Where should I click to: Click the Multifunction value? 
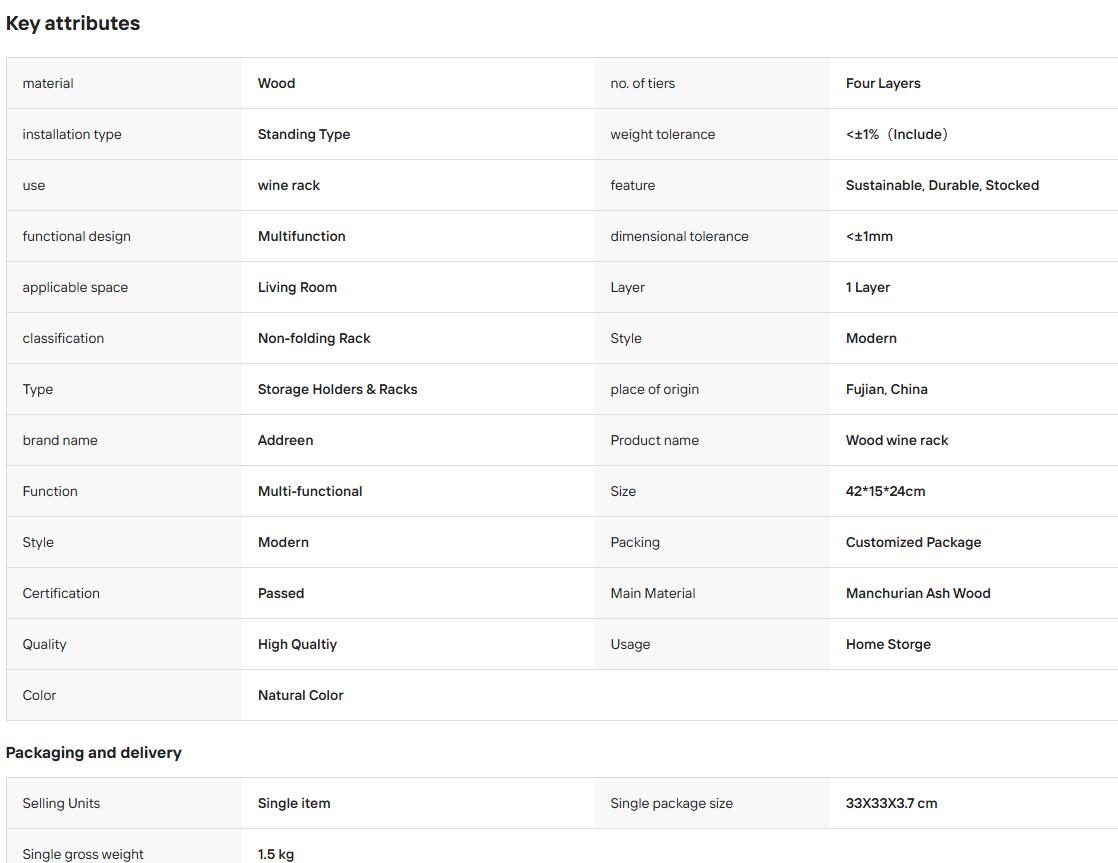coord(302,236)
